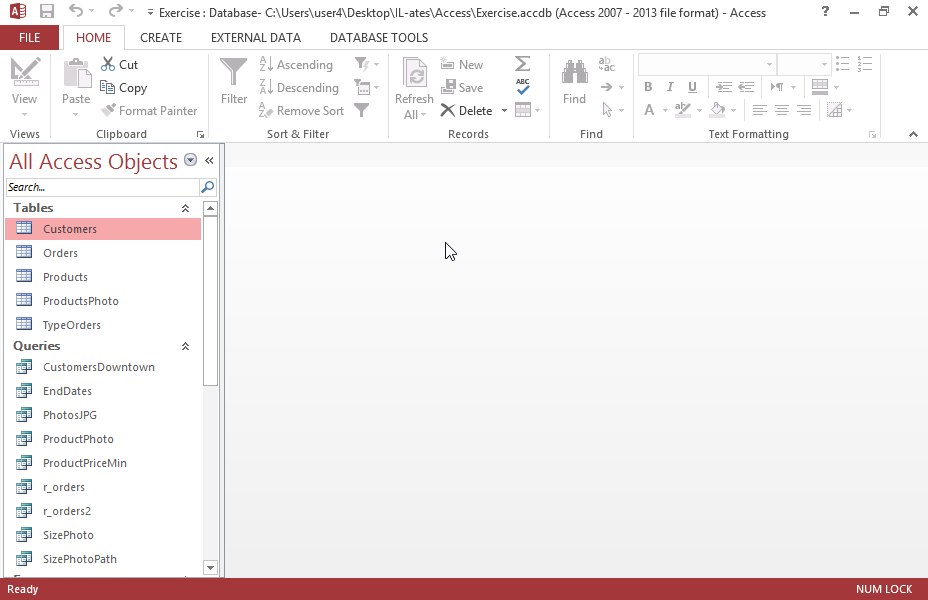Toggle Bold text formatting

coord(648,87)
